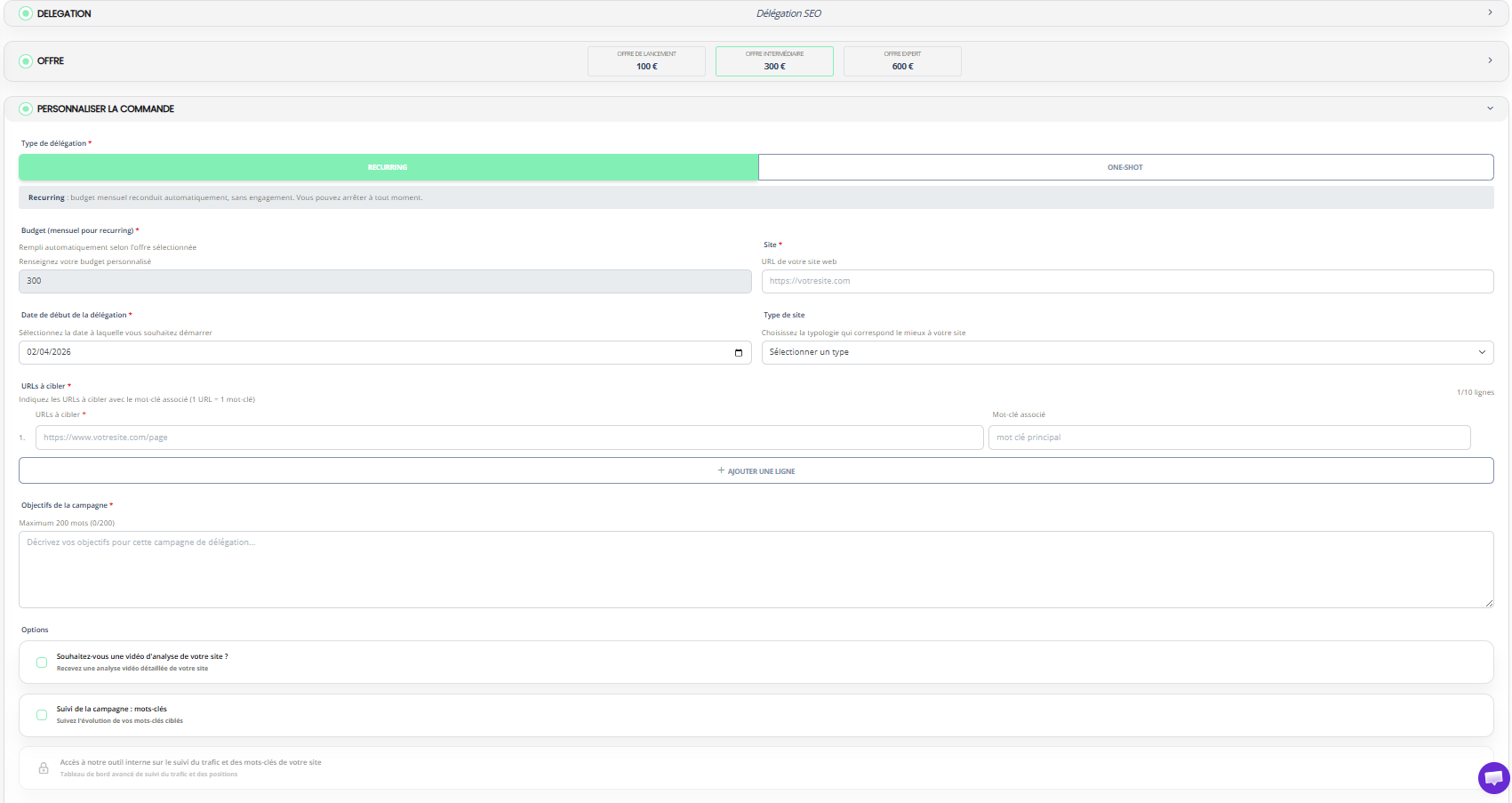Image resolution: width=1512 pixels, height=803 pixels.
Task: Click the green status circle beside DELEGATION
Action: [x=26, y=13]
